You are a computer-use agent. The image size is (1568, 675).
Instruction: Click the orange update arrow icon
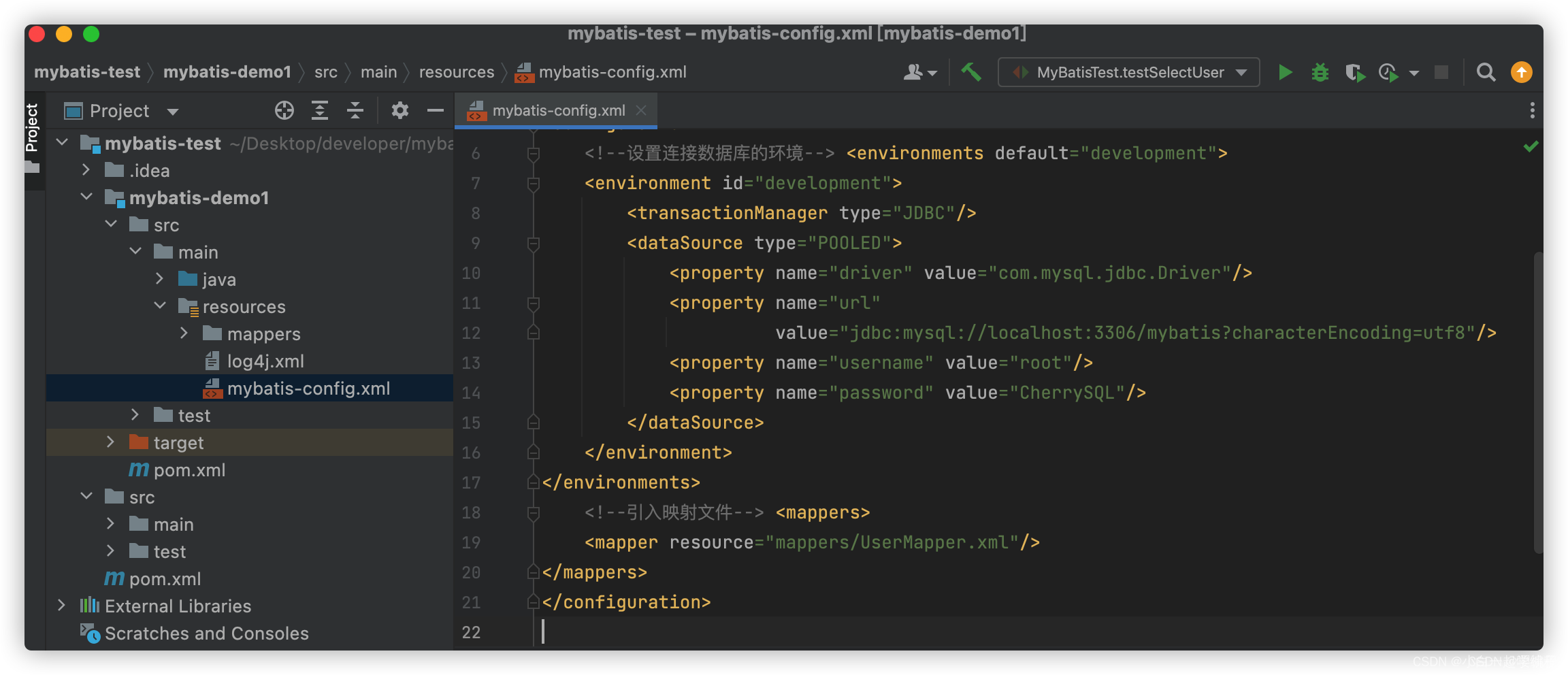pyautogui.click(x=1521, y=72)
